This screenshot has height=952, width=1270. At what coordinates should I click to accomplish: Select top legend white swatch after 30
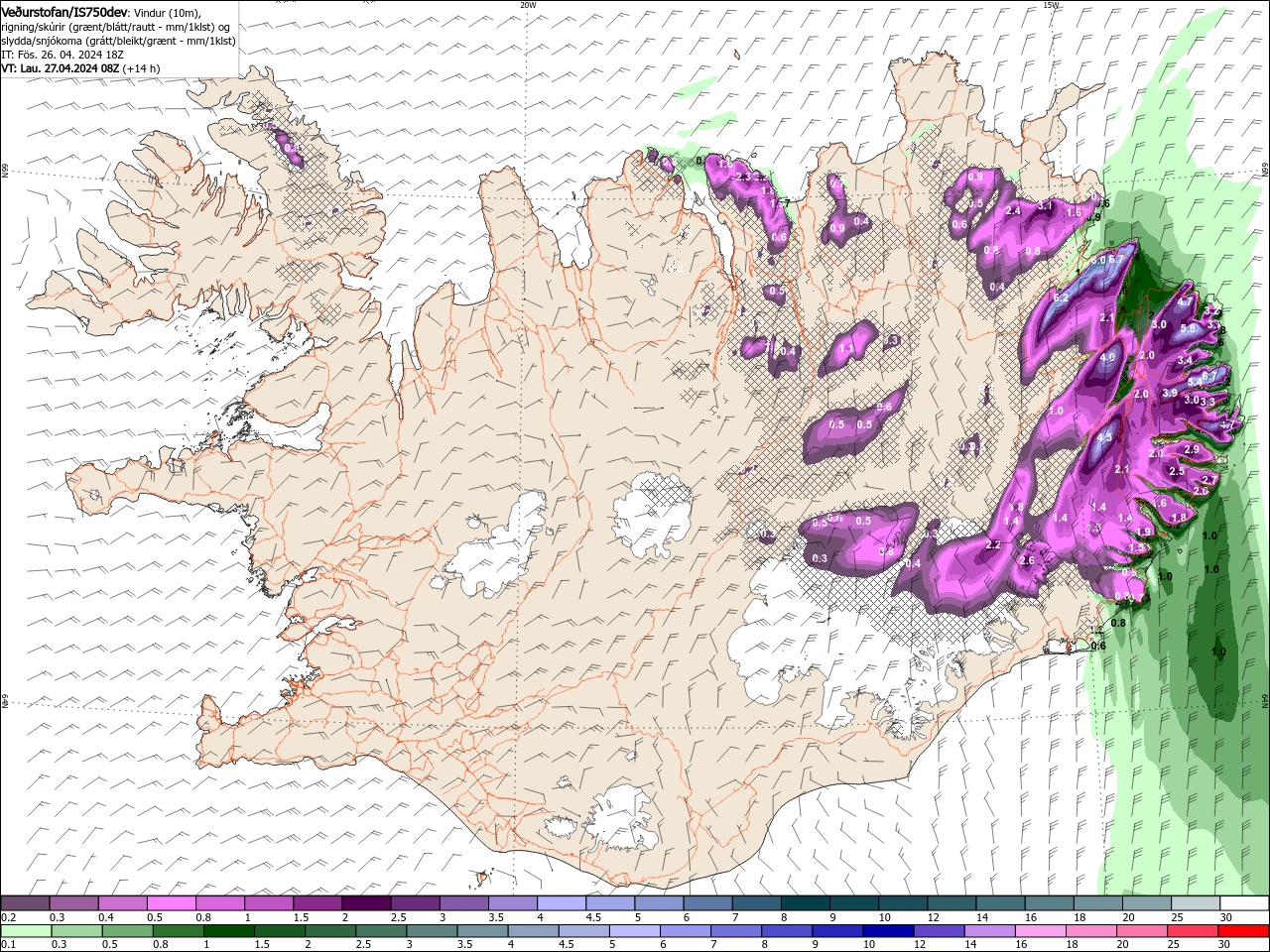1244,903
